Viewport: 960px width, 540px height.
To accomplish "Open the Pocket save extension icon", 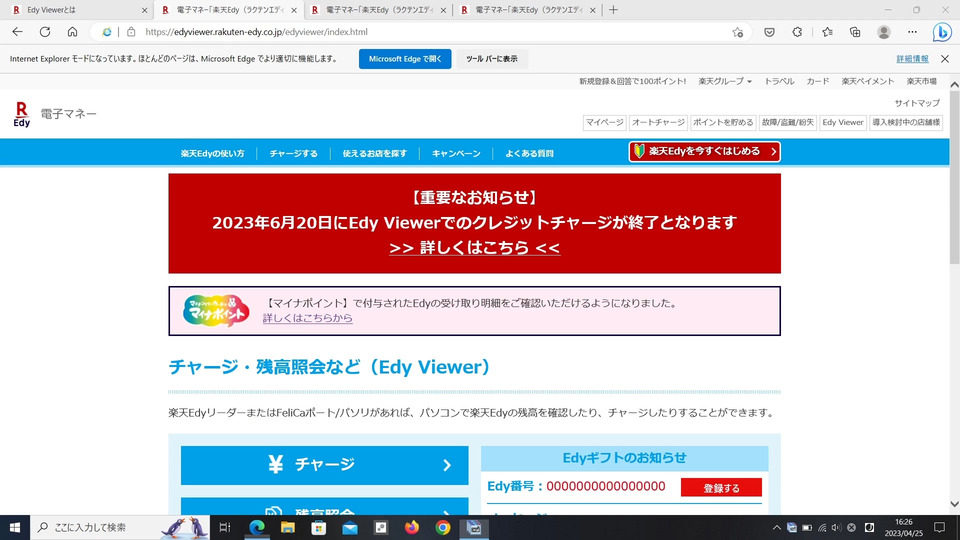I will (x=770, y=32).
